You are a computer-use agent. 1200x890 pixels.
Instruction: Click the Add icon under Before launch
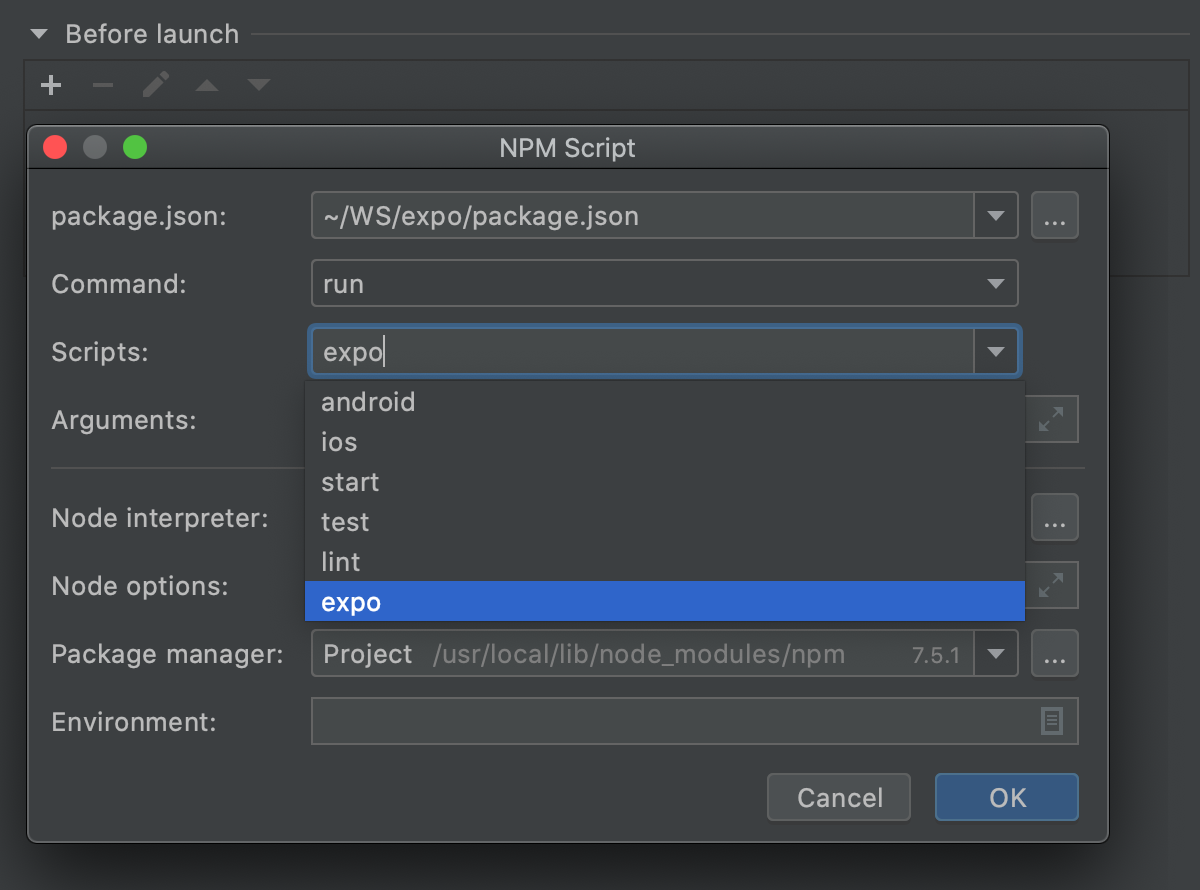51,85
